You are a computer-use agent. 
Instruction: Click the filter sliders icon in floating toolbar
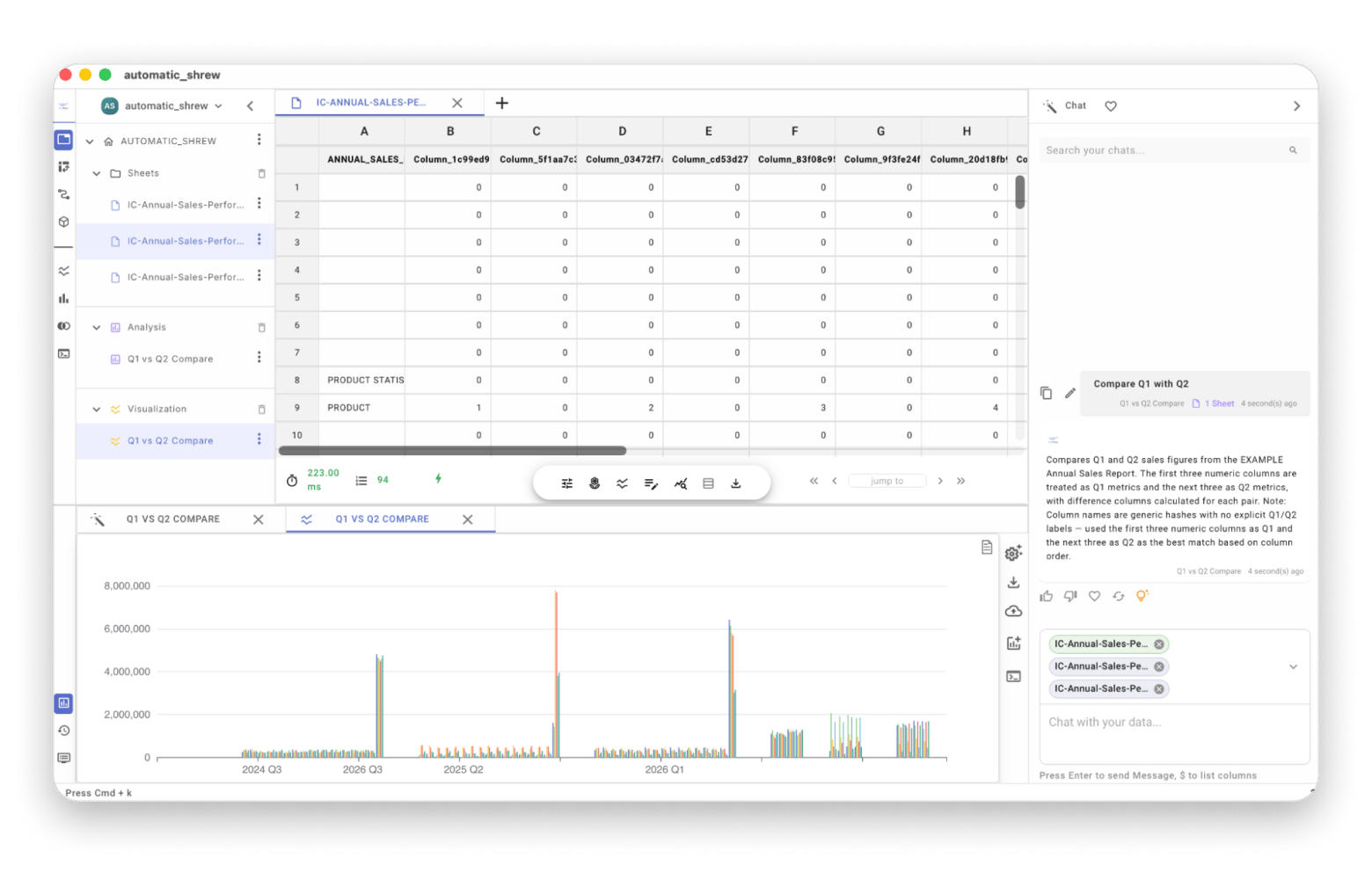[567, 483]
